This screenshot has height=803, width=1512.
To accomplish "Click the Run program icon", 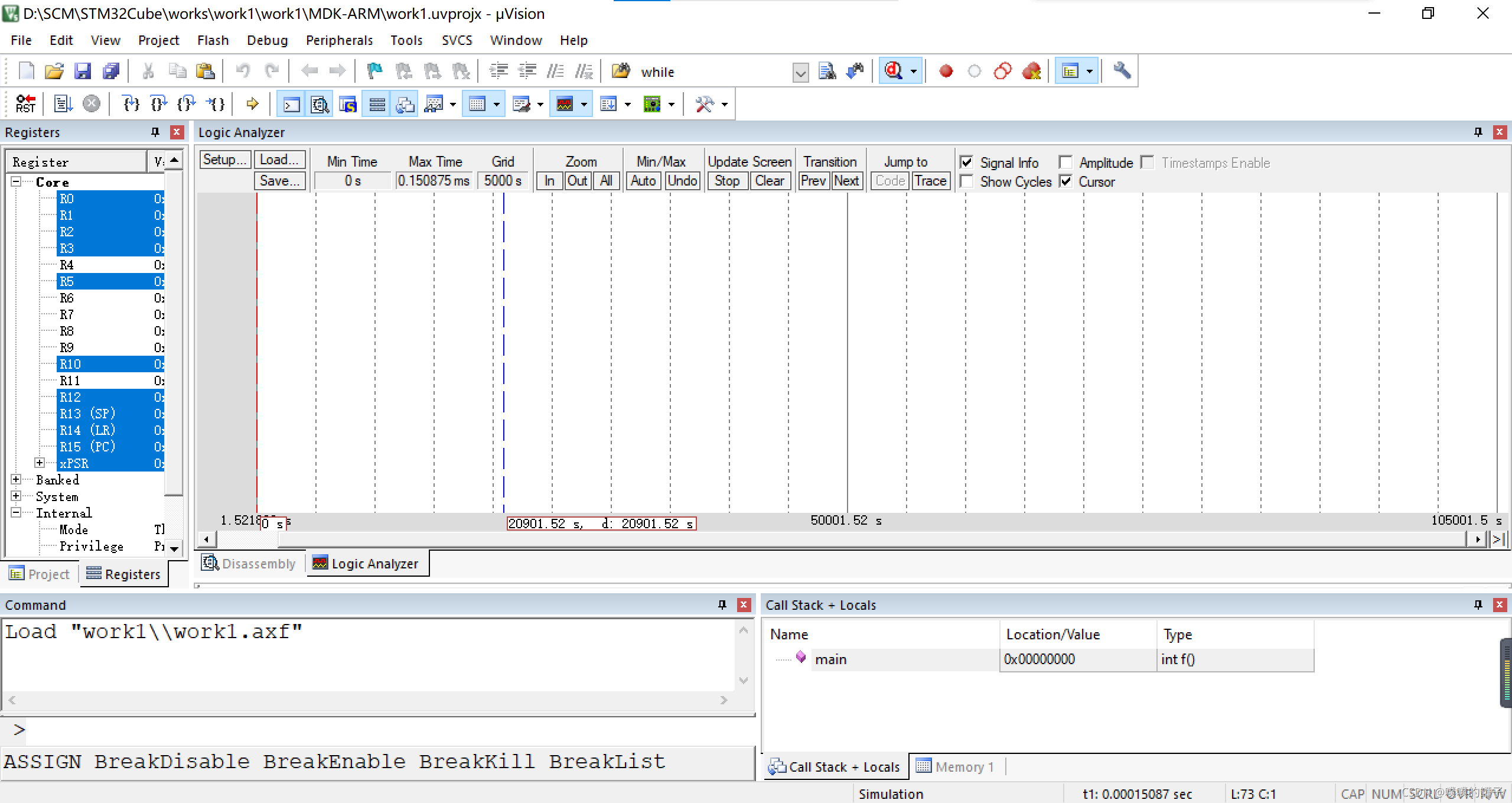I will click(63, 104).
